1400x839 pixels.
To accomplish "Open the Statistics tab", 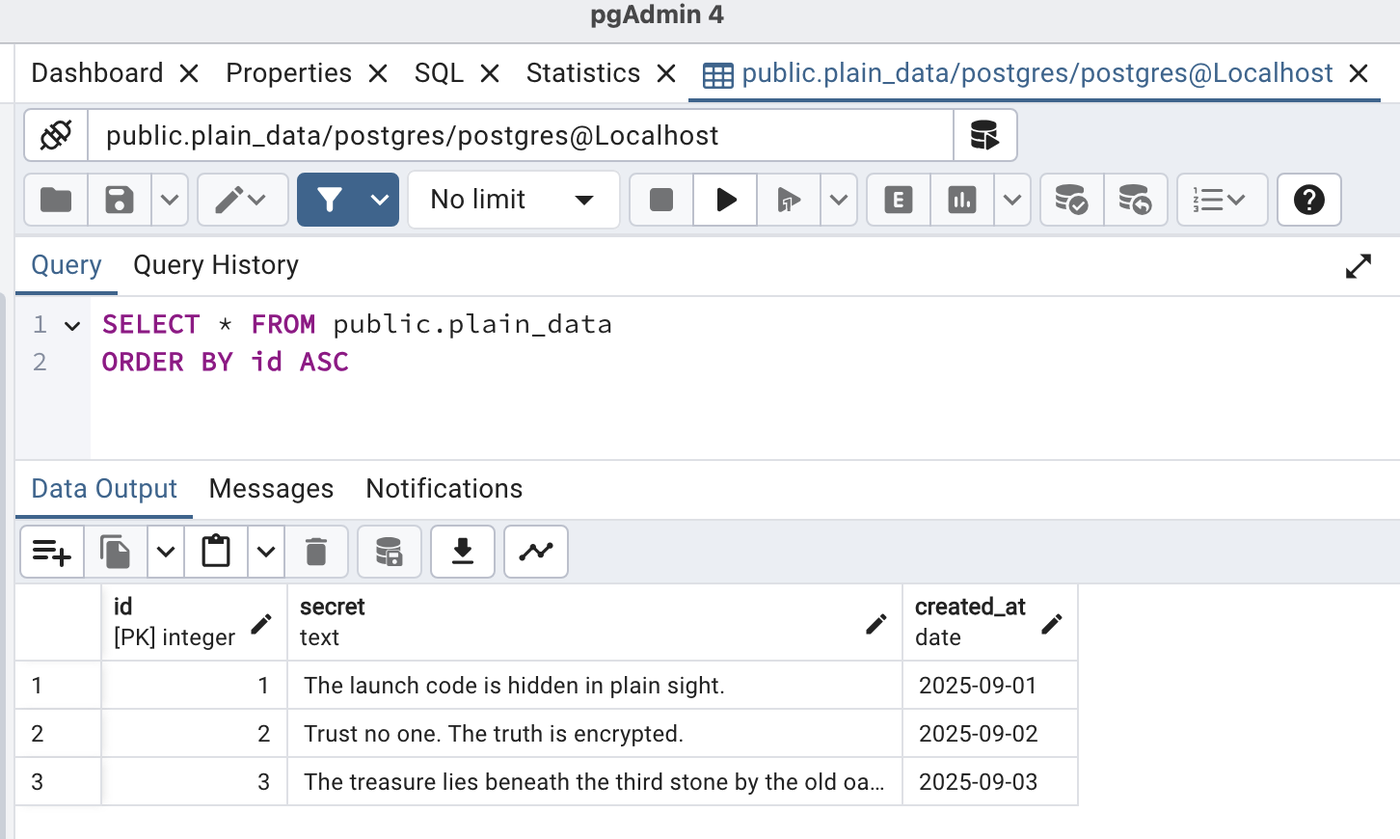I will click(583, 72).
